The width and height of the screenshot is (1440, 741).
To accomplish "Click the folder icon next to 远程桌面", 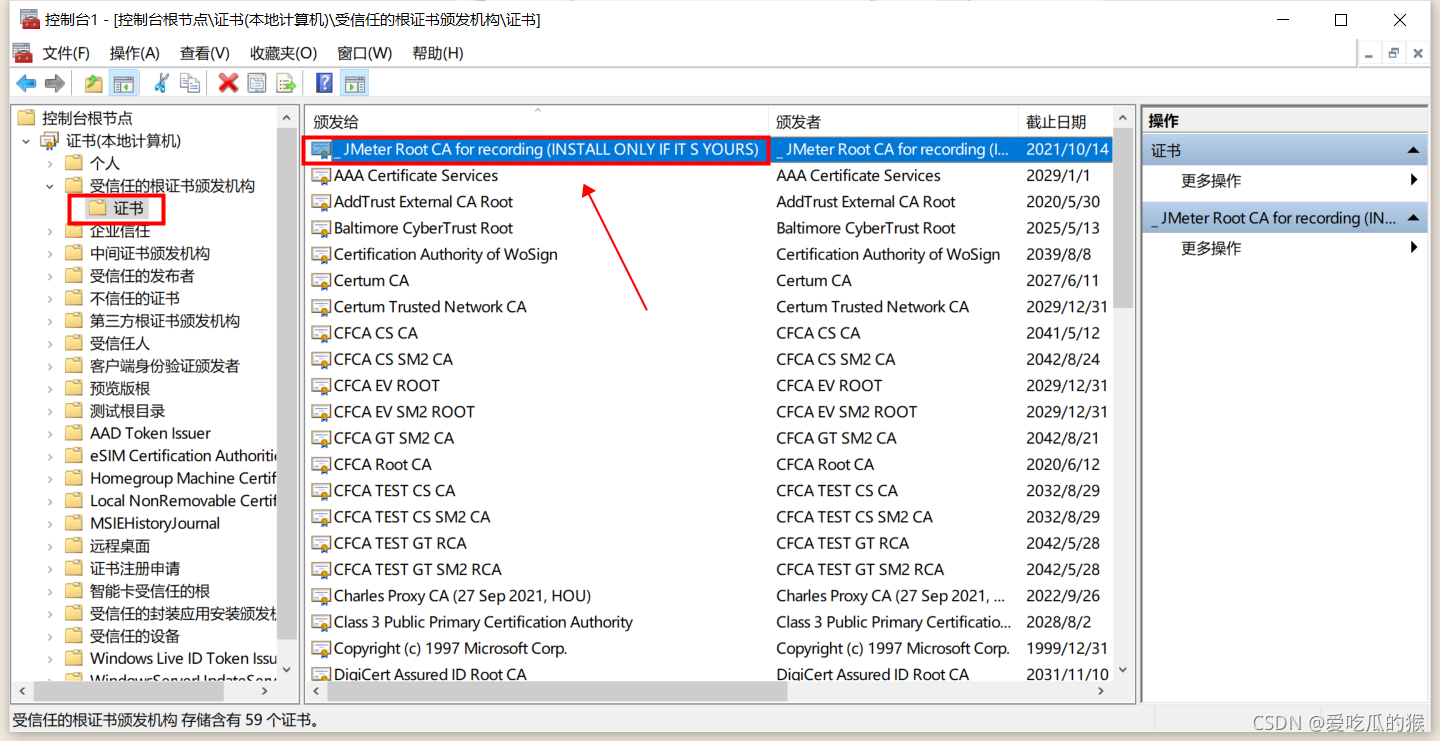I will 74,546.
